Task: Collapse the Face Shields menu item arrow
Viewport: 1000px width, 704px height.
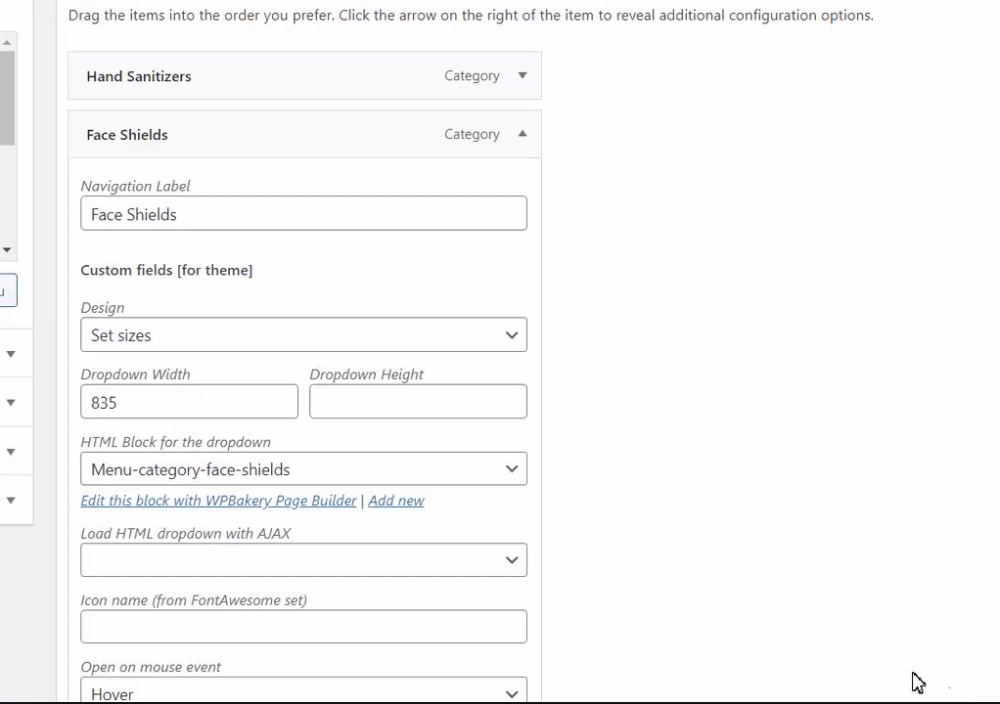Action: [x=522, y=134]
